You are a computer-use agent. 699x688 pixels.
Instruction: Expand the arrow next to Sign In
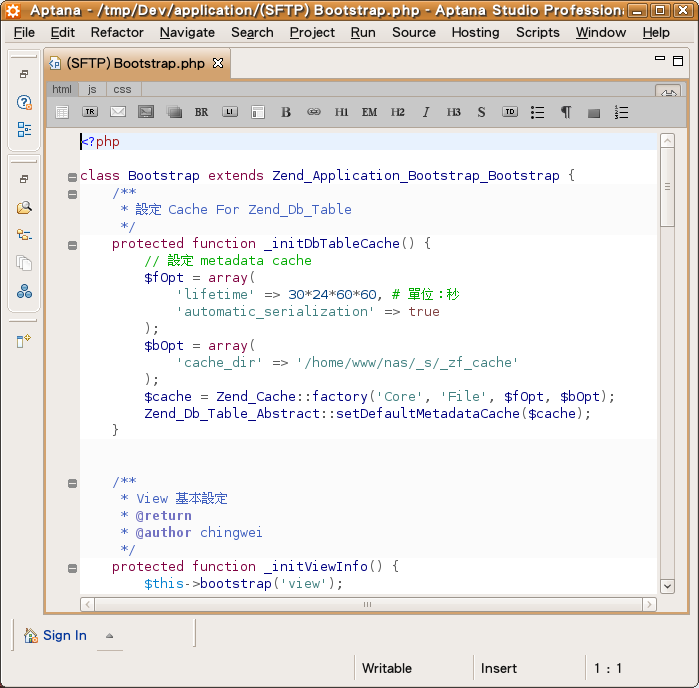109,635
